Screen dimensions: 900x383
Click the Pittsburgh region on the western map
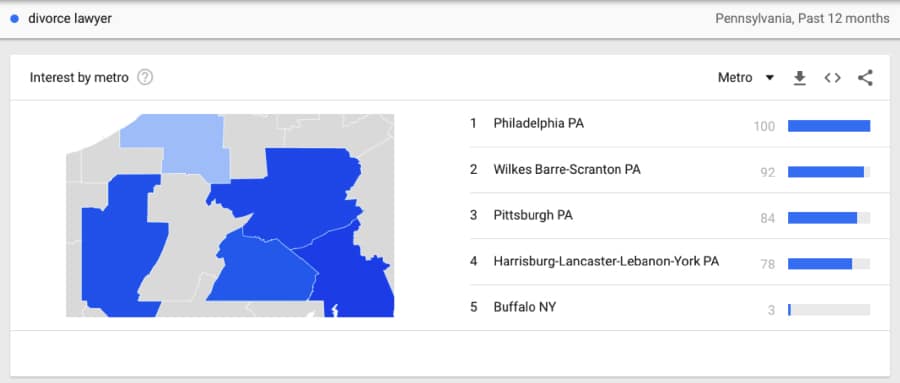(121, 247)
